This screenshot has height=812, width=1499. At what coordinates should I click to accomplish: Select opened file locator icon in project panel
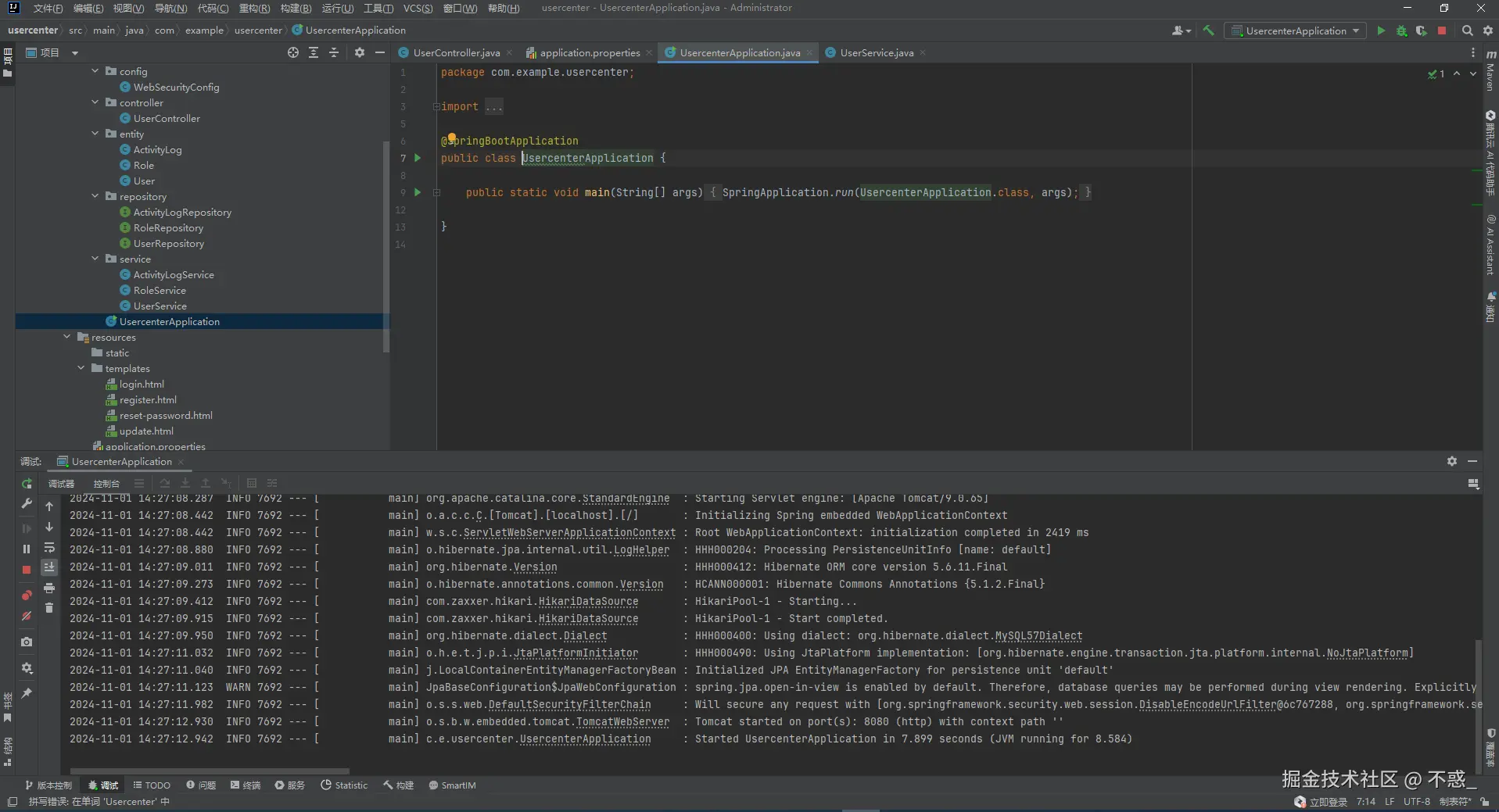pyautogui.click(x=293, y=52)
